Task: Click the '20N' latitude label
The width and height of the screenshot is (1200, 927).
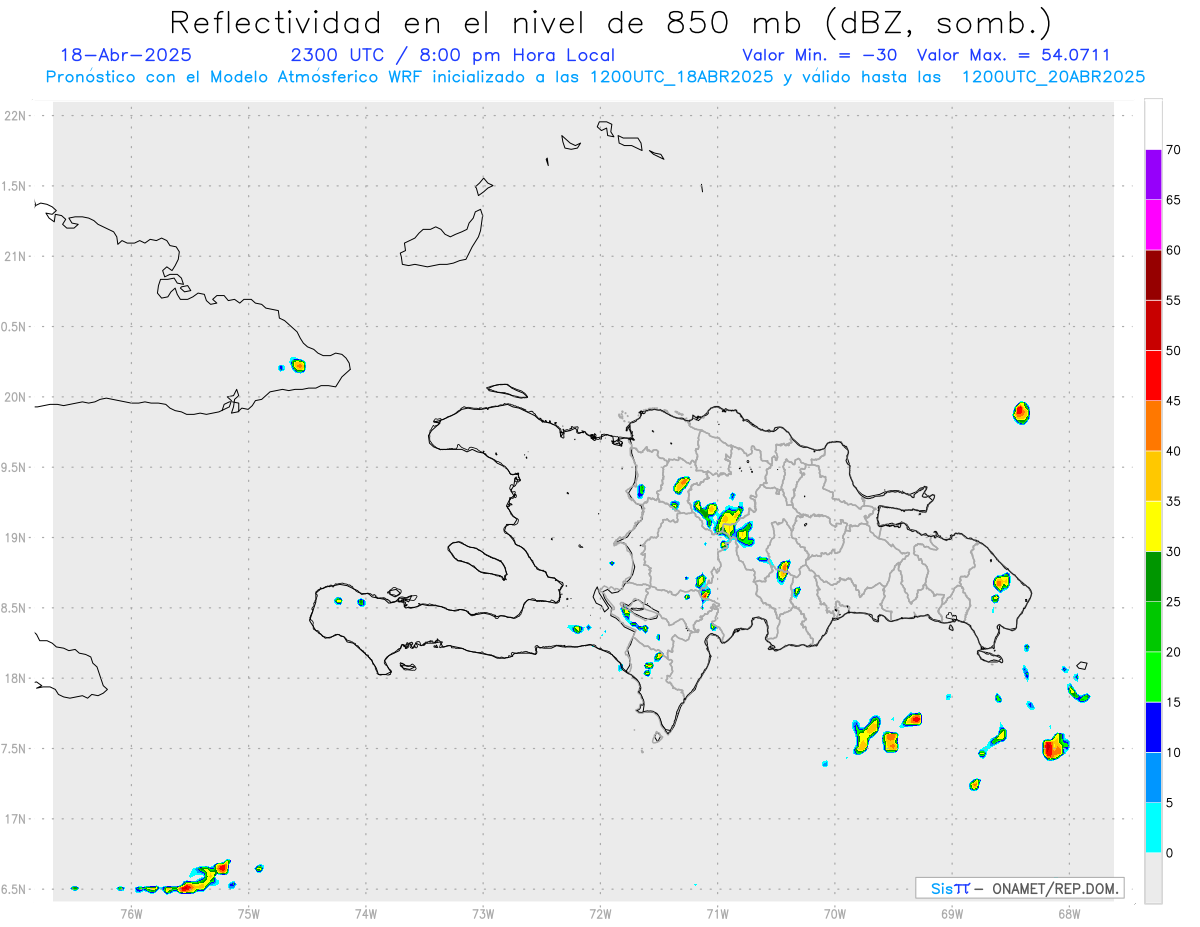Action: [x=16, y=397]
